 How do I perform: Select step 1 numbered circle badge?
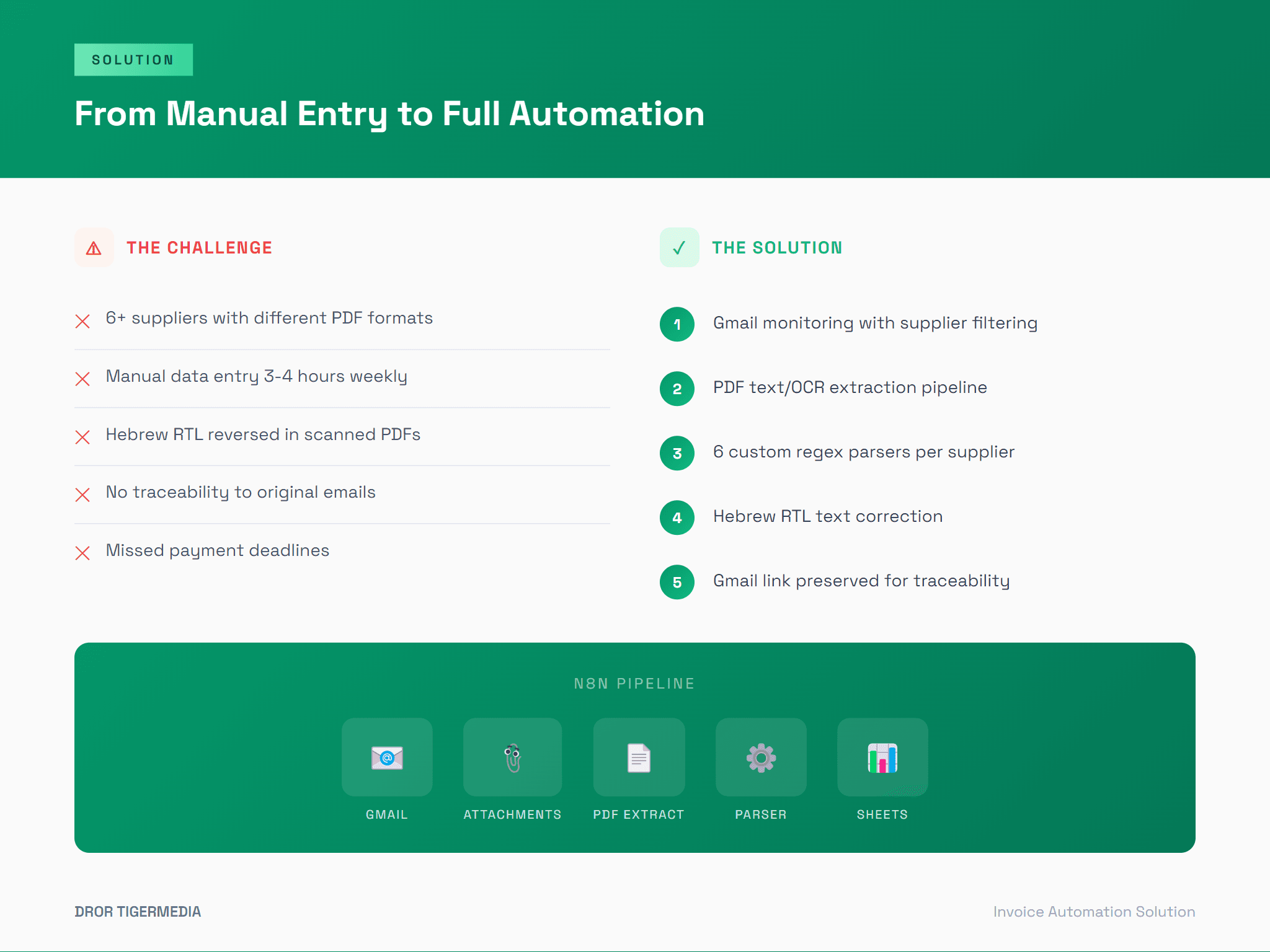(x=677, y=324)
